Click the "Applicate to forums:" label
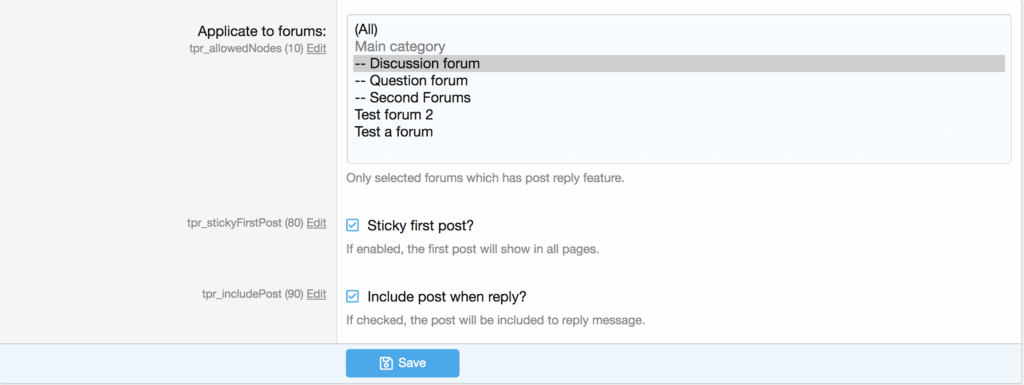Screen dimensions: 1024x385 tap(262, 31)
